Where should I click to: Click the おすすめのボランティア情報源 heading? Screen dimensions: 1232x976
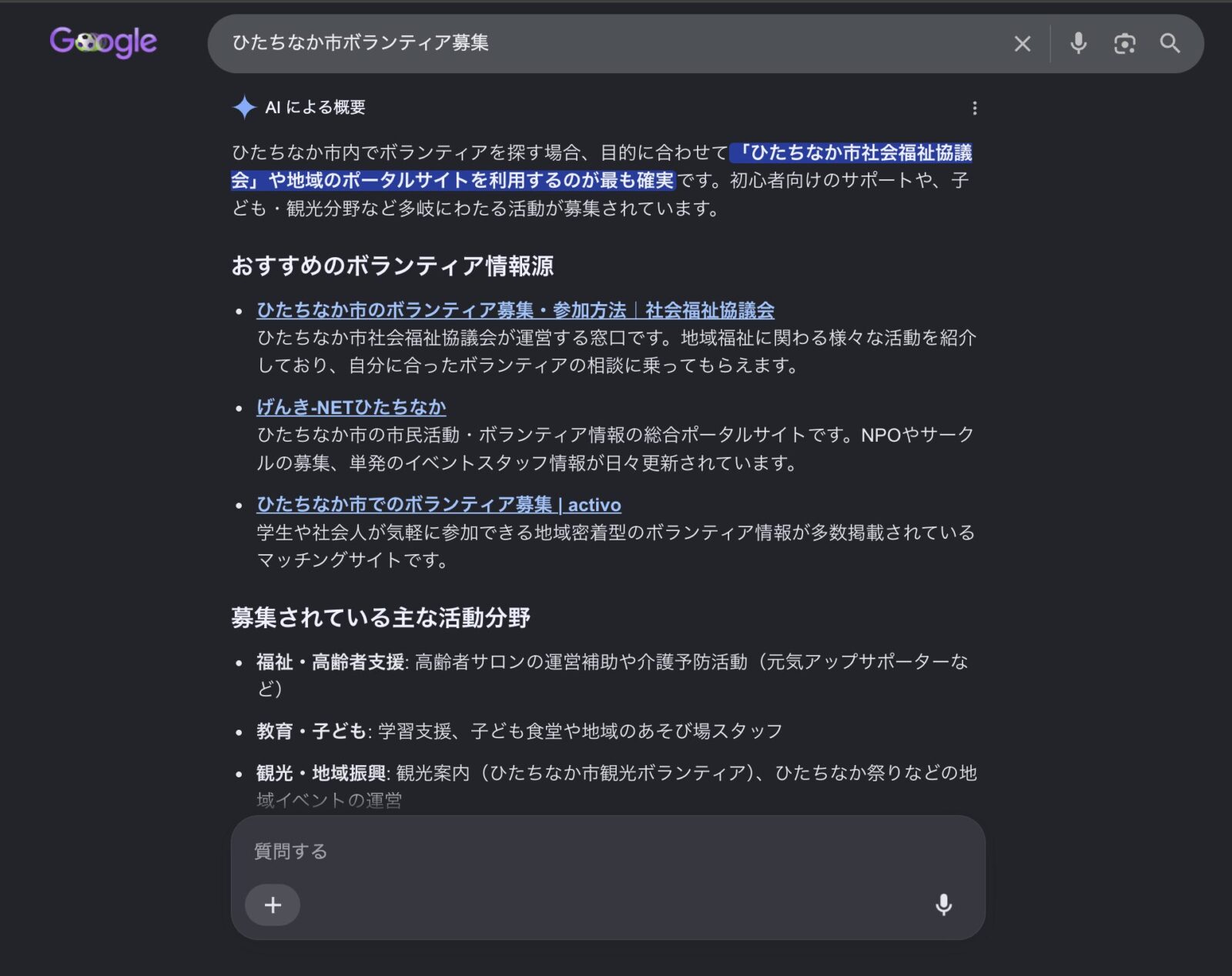(393, 266)
